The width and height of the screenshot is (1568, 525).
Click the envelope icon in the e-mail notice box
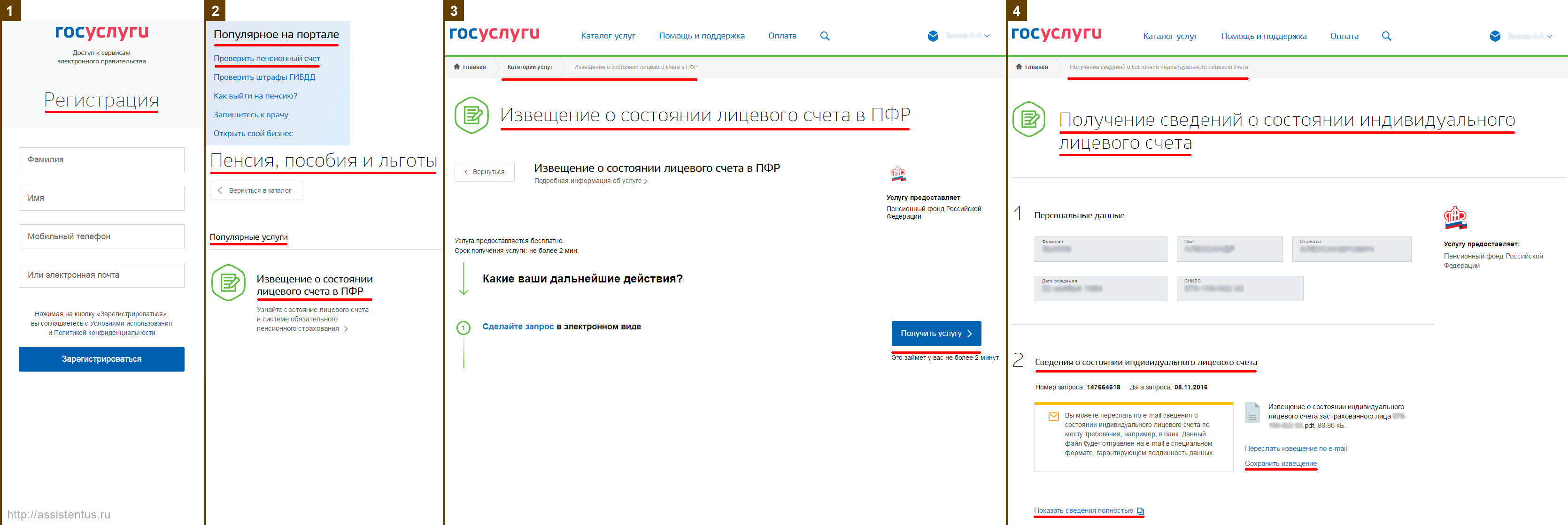pyautogui.click(x=1054, y=417)
